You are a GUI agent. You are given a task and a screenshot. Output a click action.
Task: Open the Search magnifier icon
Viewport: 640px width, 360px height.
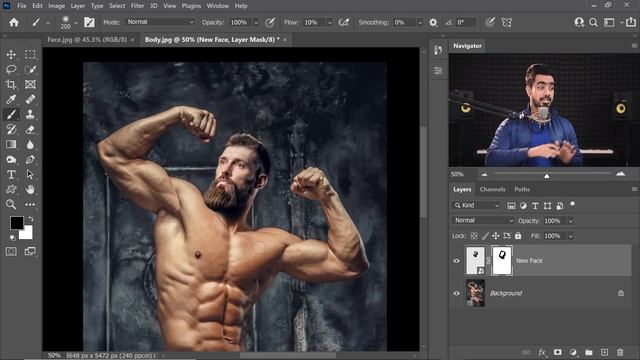coord(593,22)
